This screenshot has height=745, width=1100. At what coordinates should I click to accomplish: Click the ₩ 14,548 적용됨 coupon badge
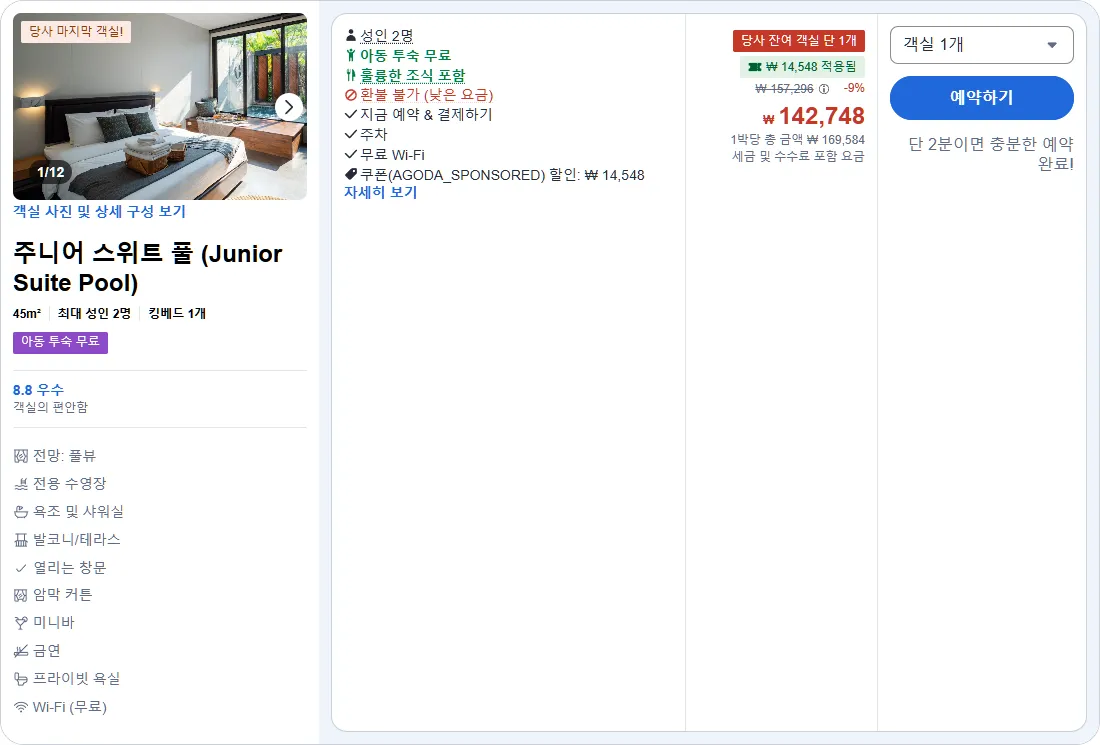pos(803,67)
